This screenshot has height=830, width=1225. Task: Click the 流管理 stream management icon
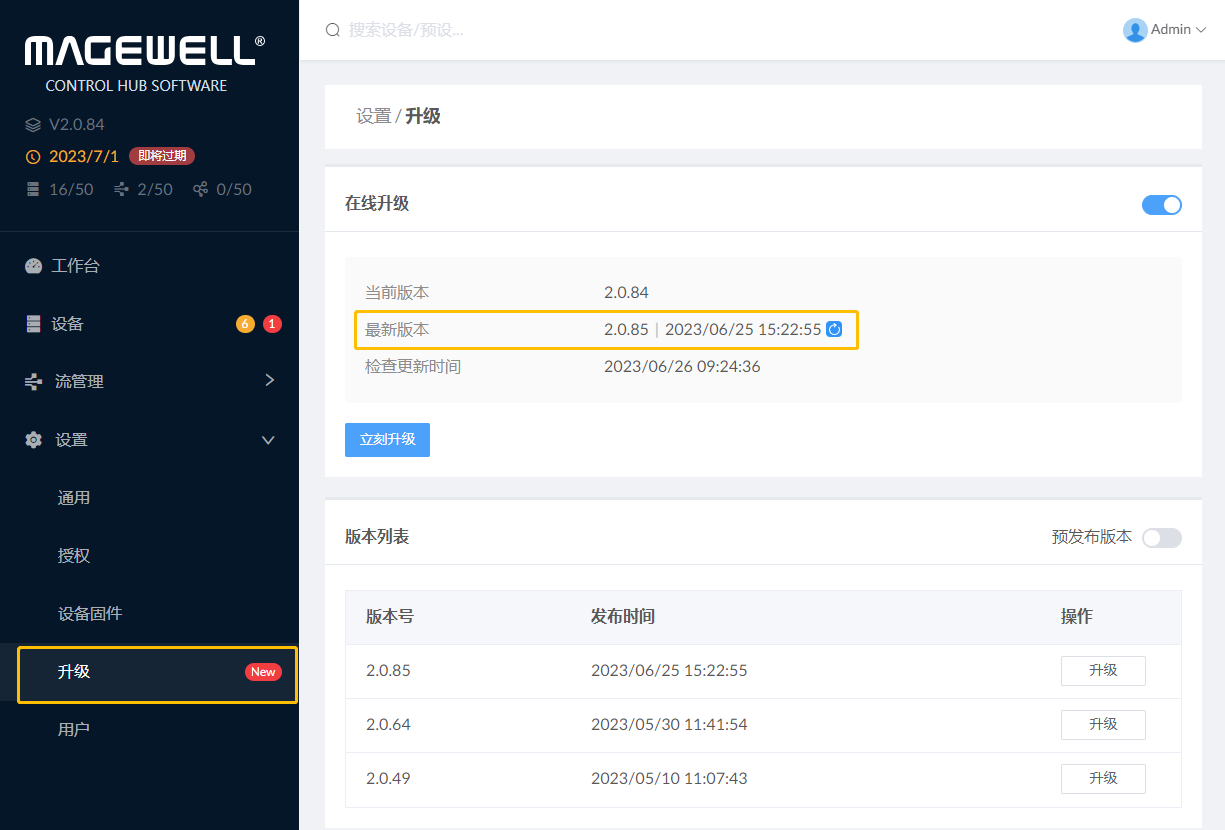click(33, 381)
